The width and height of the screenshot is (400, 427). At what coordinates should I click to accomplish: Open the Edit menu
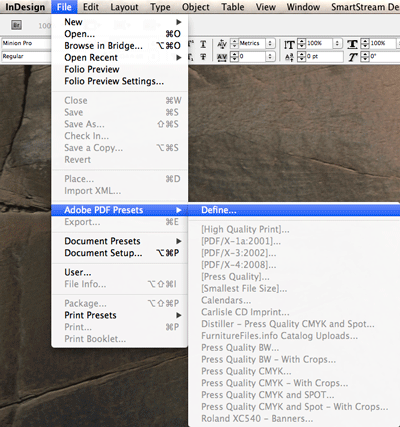coord(91,7)
